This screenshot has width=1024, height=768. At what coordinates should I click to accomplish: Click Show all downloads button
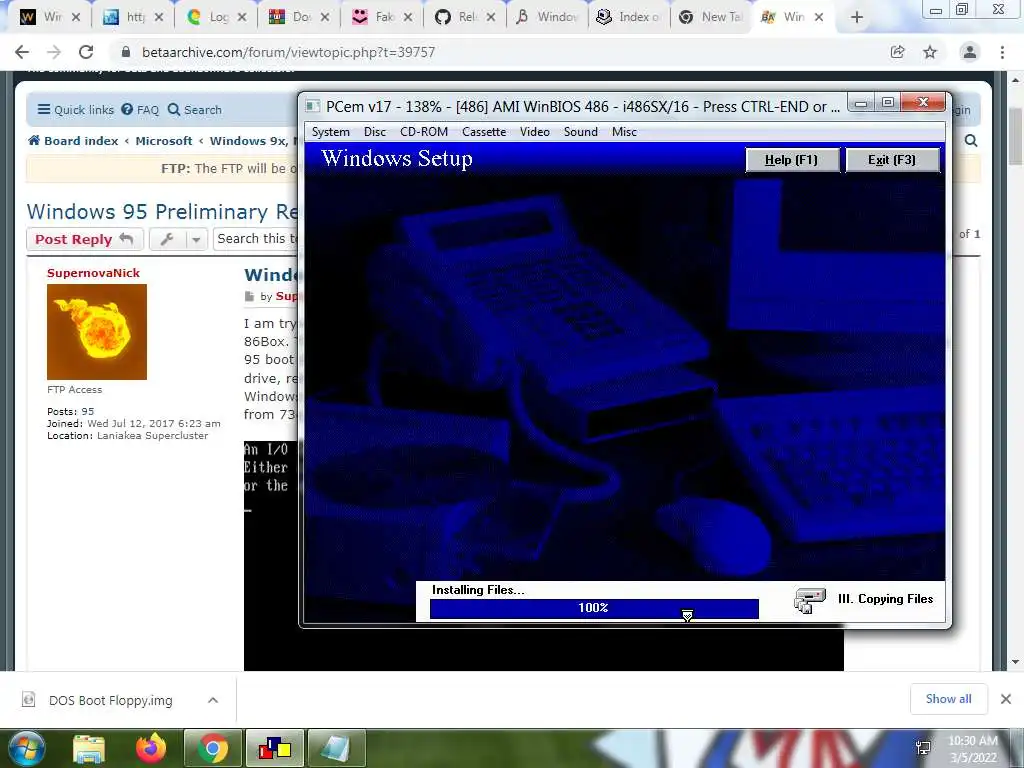point(948,699)
